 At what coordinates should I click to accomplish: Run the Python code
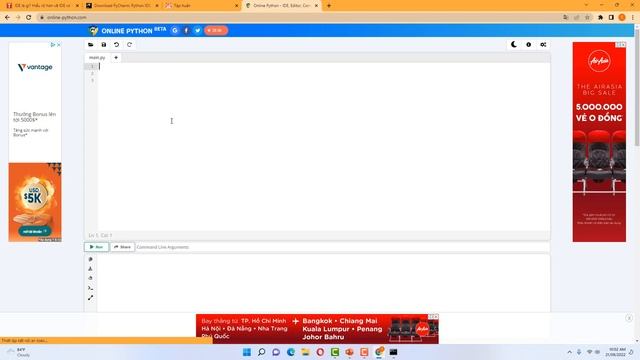click(97, 247)
